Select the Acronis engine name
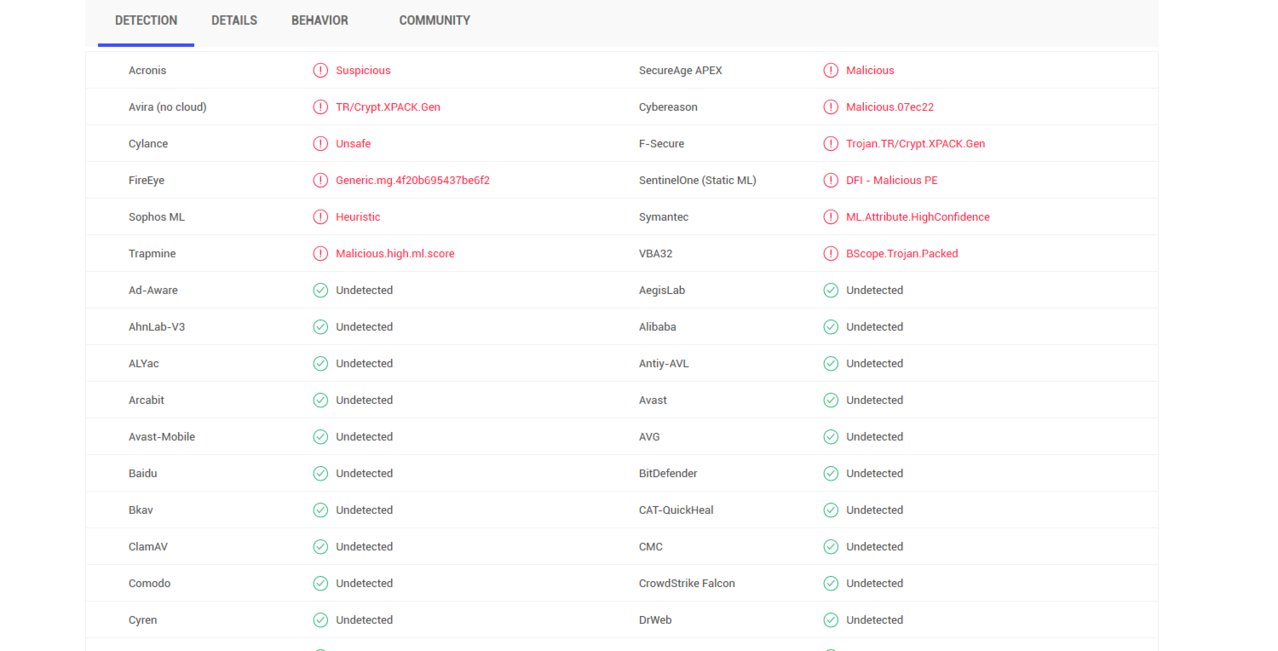1278x651 pixels. tap(147, 71)
